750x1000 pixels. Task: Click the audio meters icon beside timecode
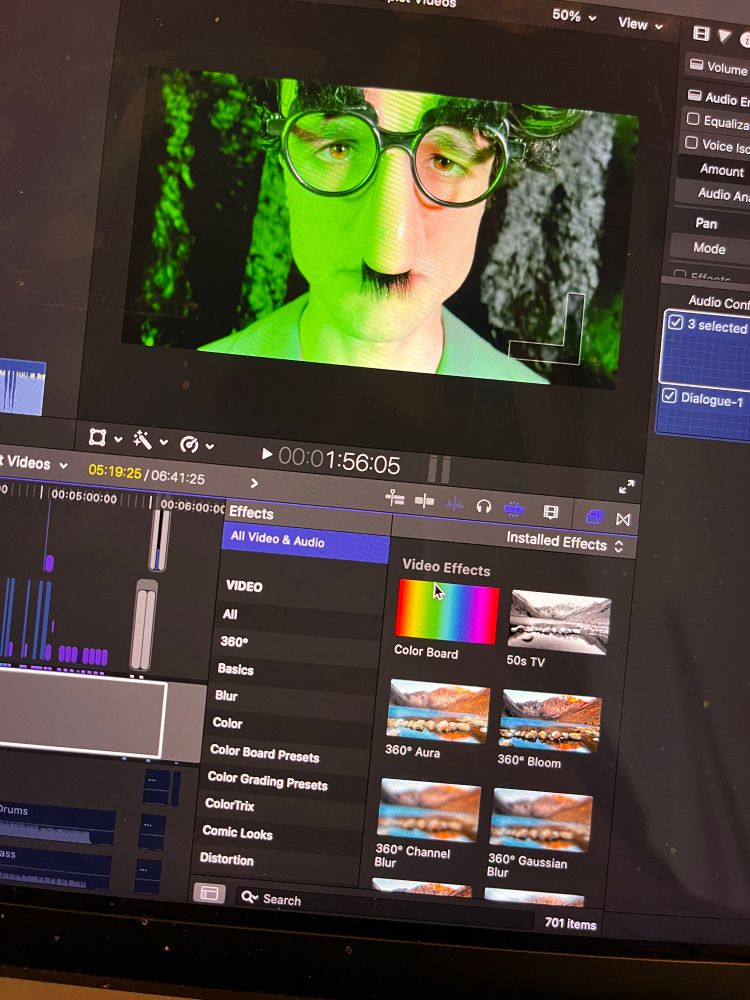point(439,470)
